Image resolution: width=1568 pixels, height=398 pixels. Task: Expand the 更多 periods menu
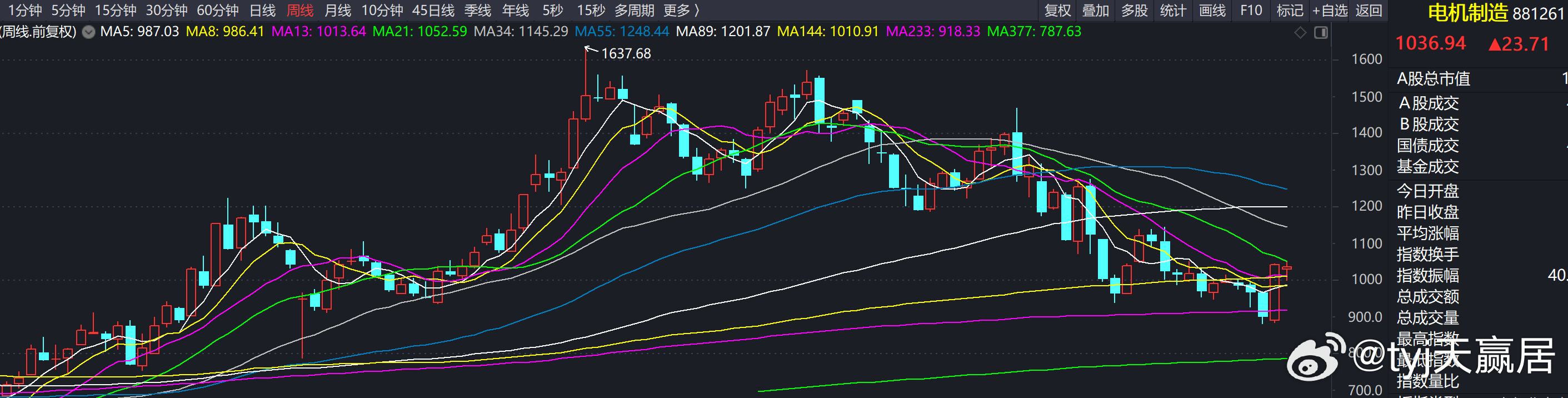pyautogui.click(x=681, y=11)
